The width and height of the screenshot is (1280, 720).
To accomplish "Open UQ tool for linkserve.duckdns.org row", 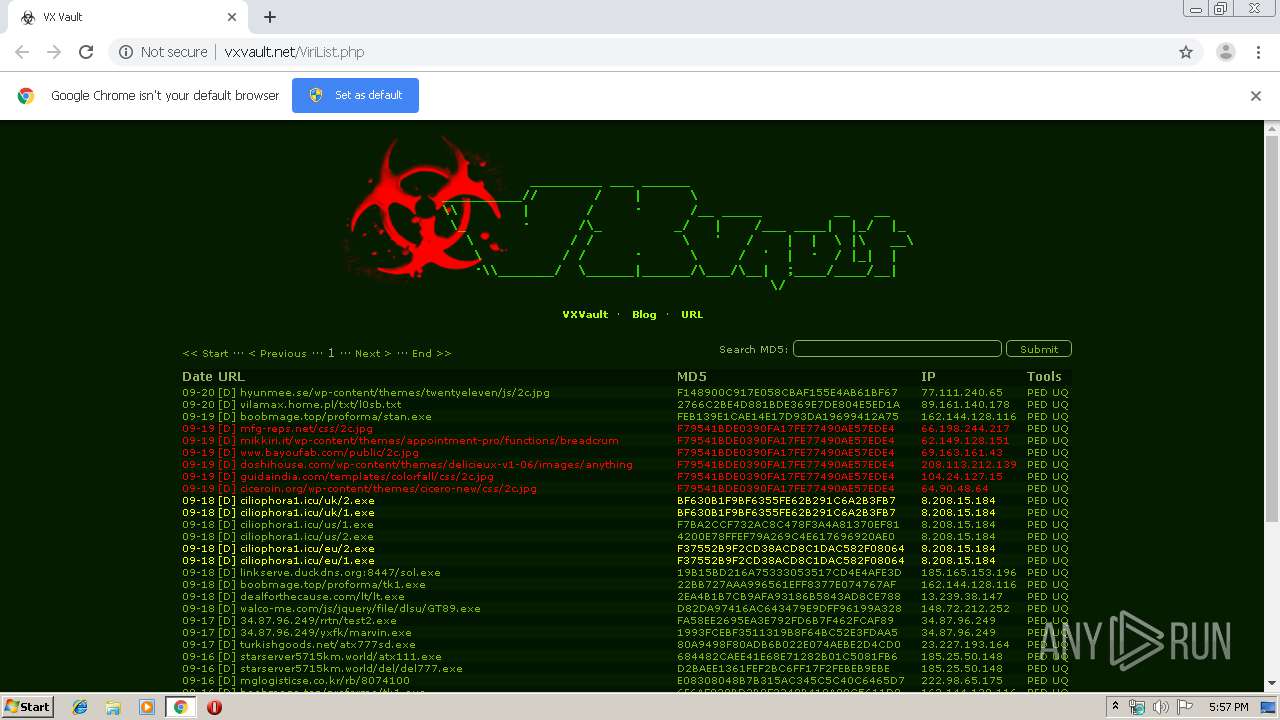I will point(1060,573).
